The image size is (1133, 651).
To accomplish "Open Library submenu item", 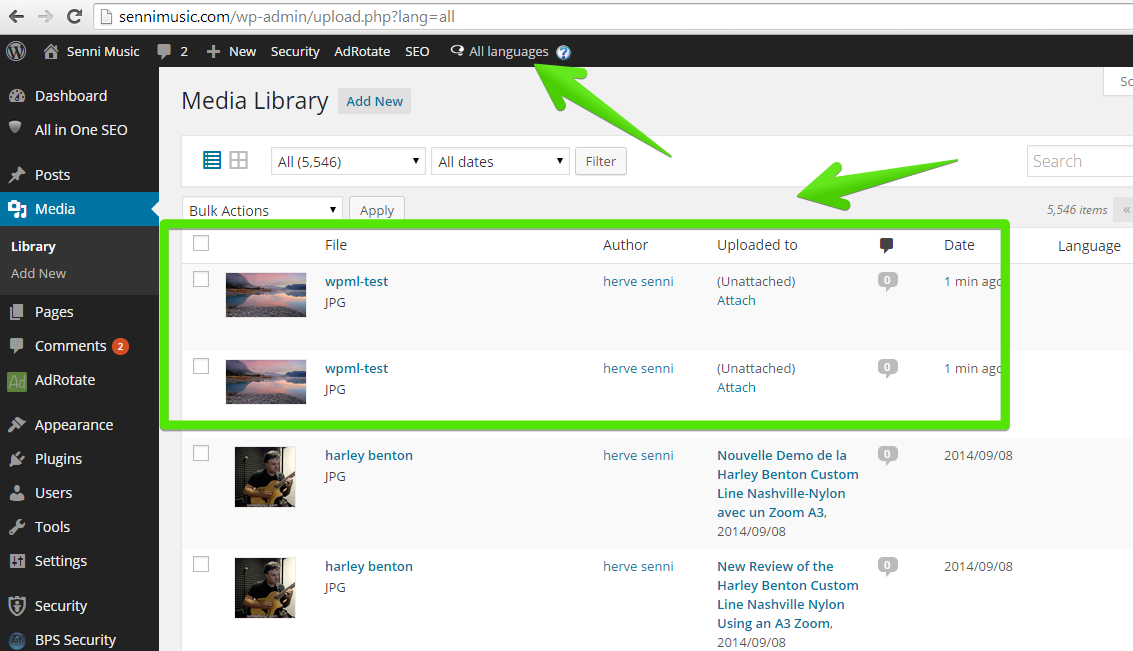I will tap(33, 246).
